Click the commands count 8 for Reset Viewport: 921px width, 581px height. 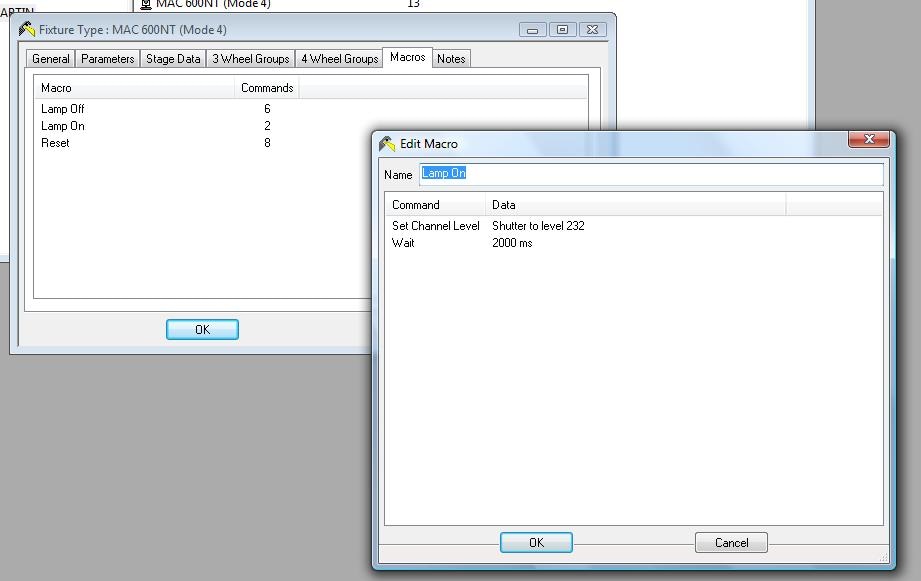point(267,143)
